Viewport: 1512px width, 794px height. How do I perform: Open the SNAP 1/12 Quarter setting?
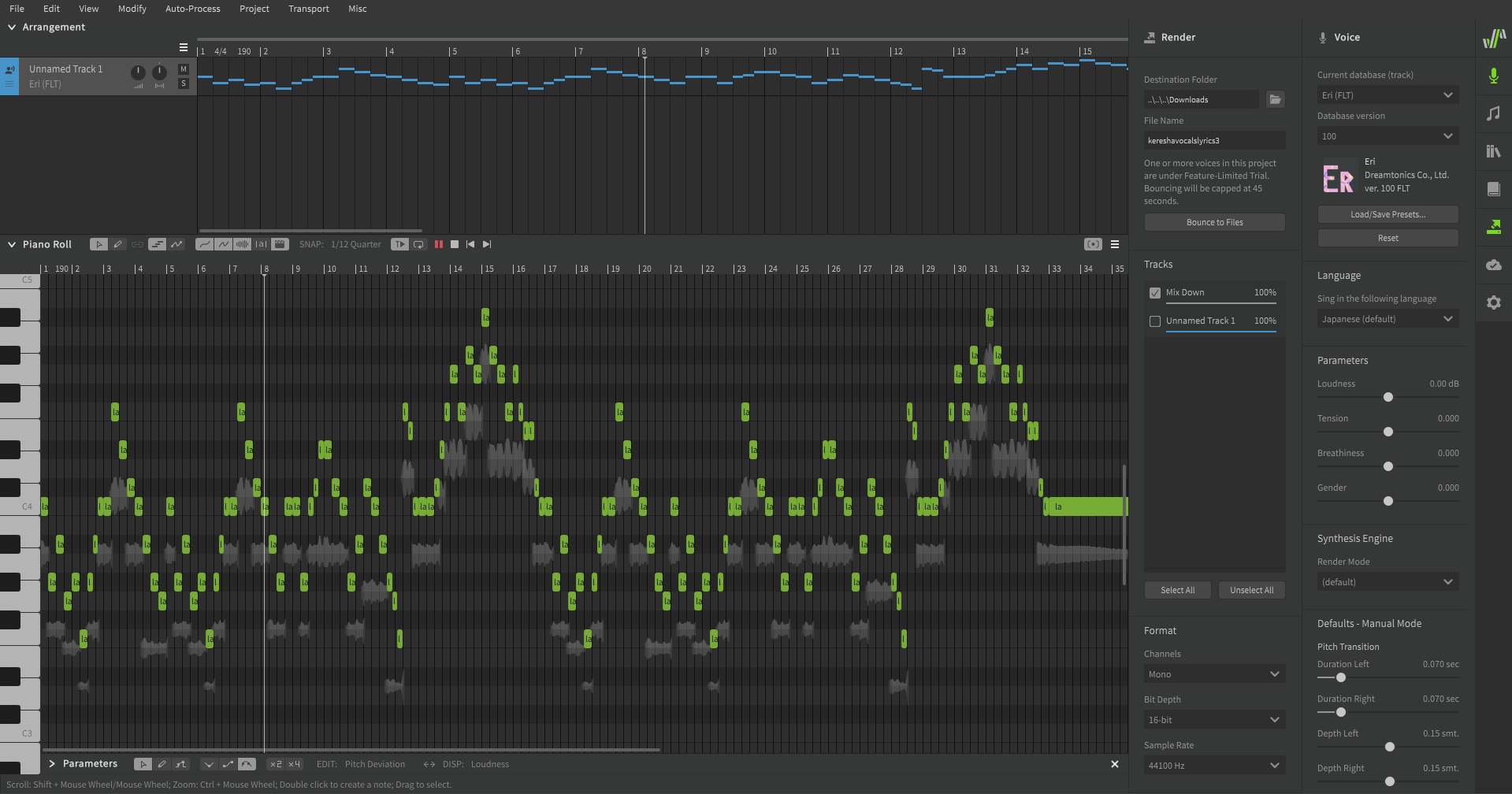(x=355, y=244)
